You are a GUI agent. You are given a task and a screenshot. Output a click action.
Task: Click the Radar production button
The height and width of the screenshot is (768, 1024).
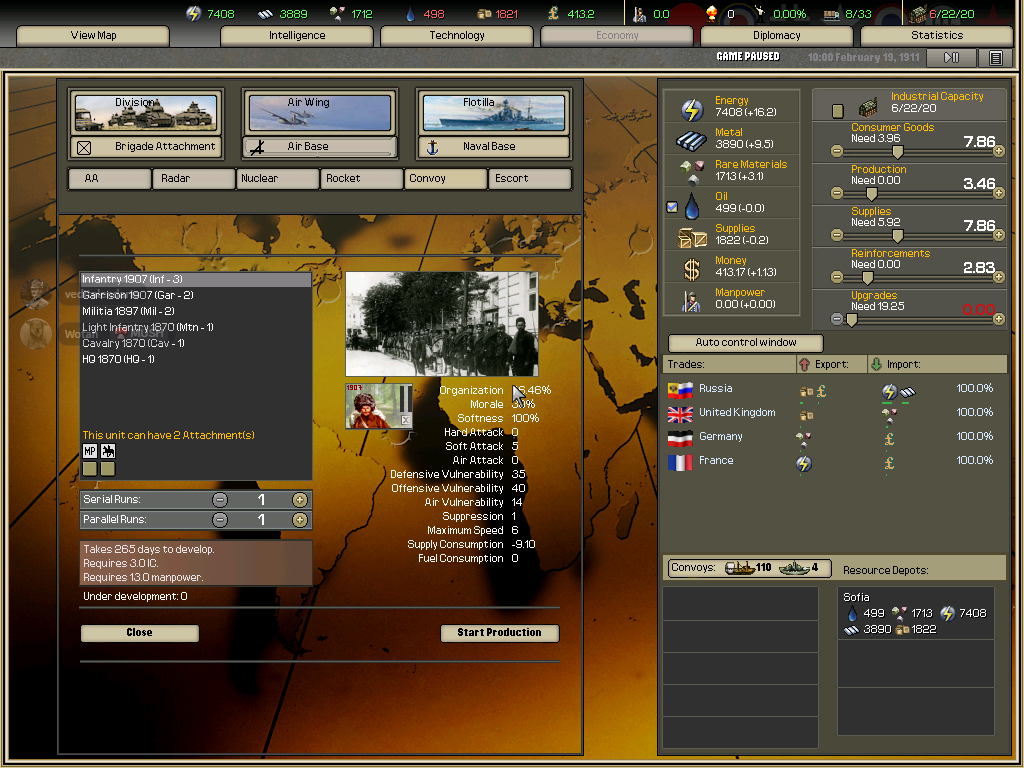[193, 178]
